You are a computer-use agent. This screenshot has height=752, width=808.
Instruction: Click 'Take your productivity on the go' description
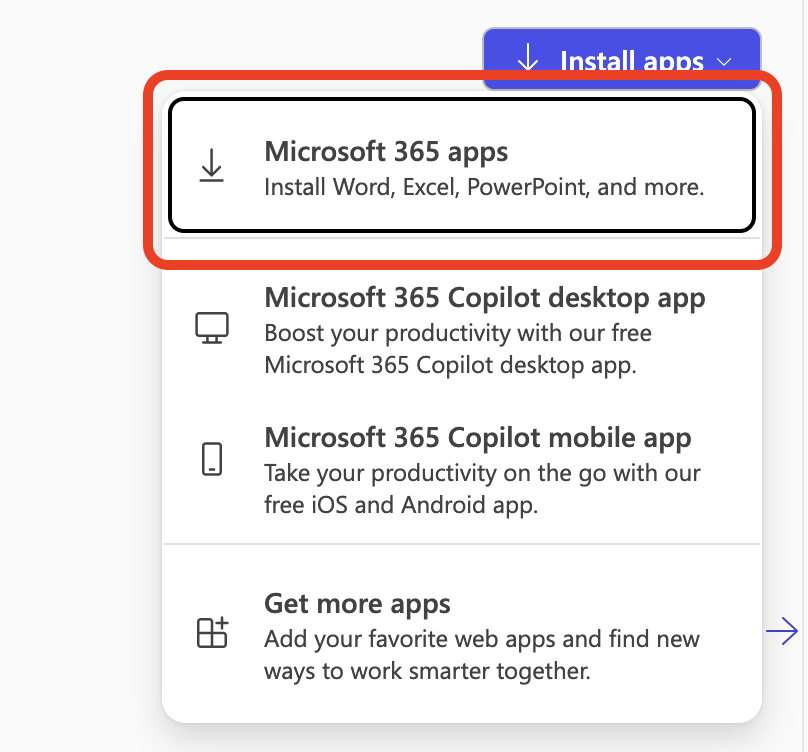[x=482, y=489]
